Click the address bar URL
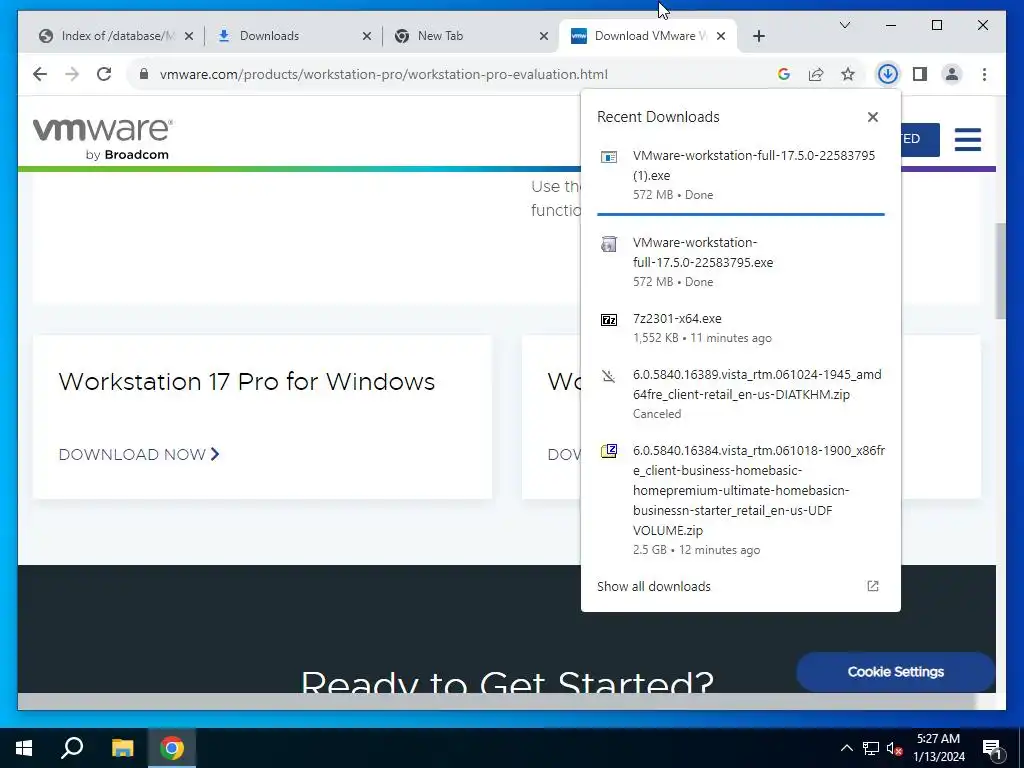Viewport: 1024px width, 768px height. [x=383, y=74]
